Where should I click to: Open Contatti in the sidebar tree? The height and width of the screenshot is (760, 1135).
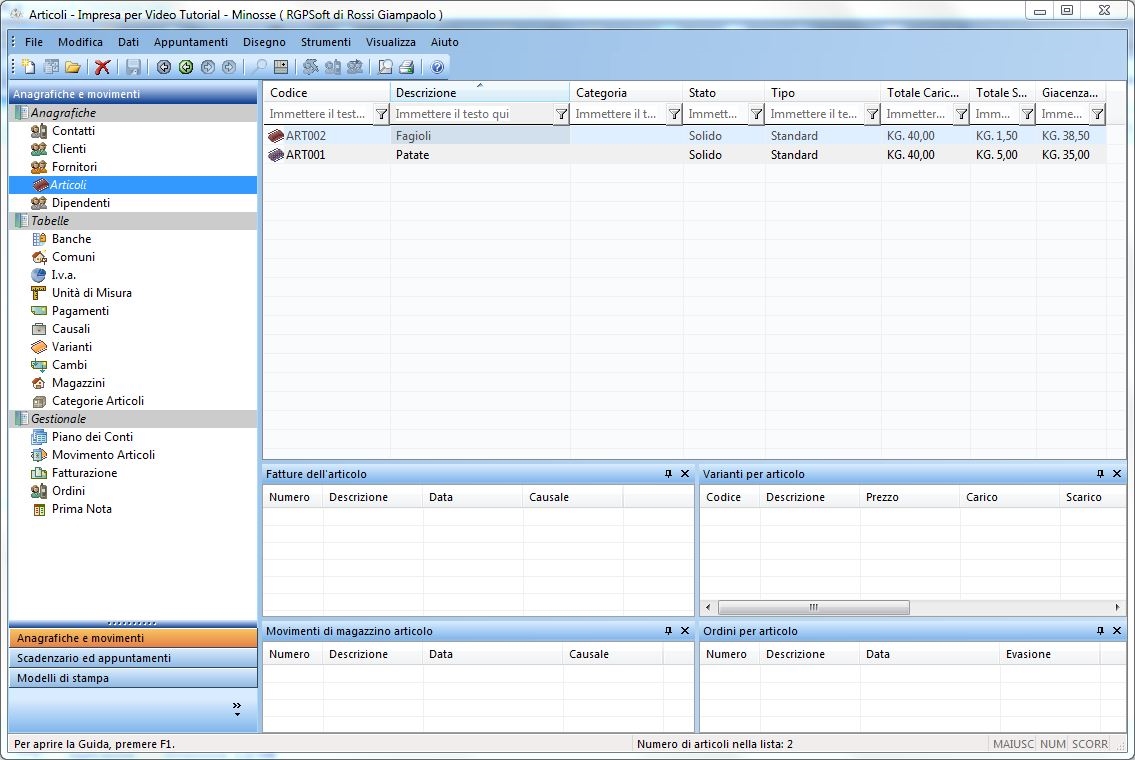pyautogui.click(x=73, y=131)
